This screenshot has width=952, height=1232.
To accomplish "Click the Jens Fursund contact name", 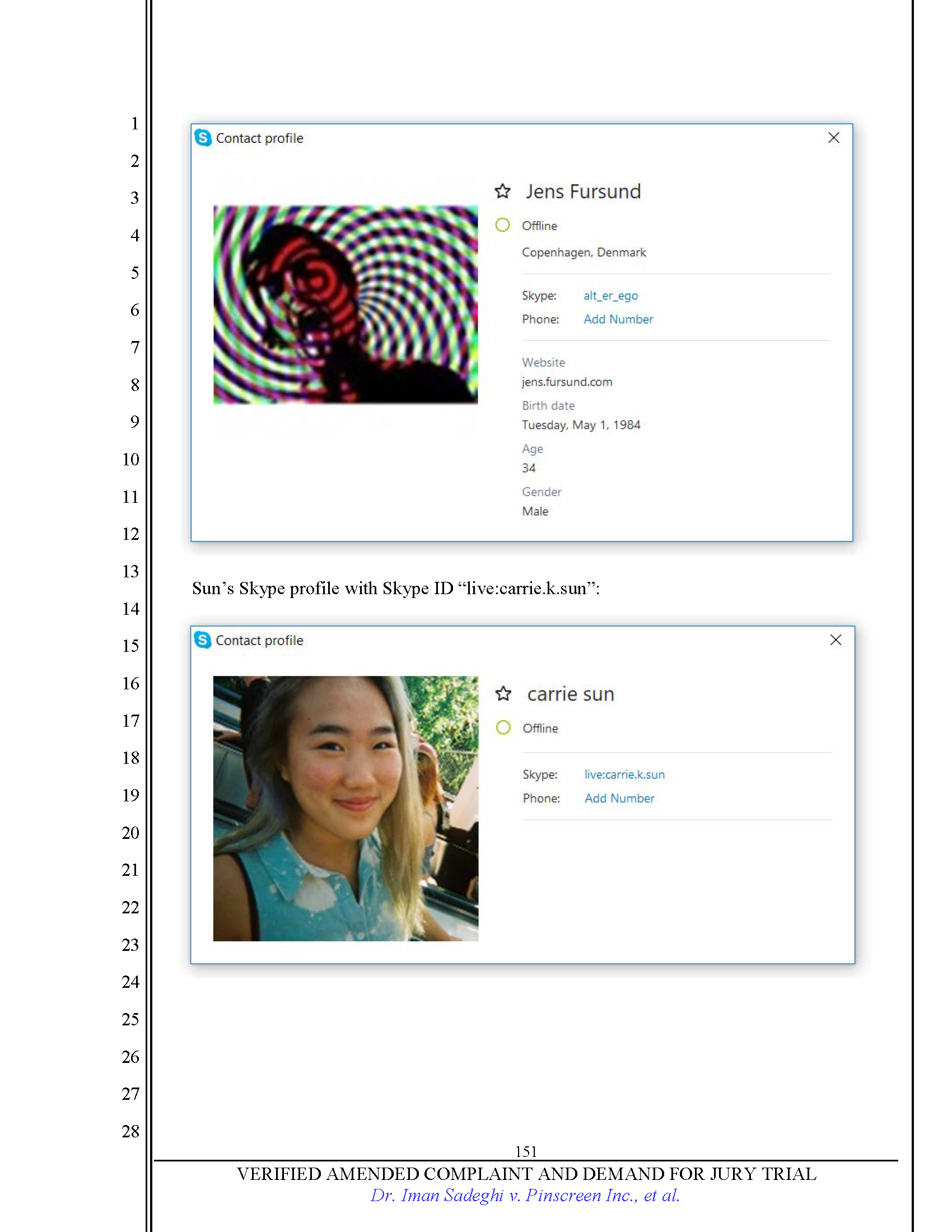I will tap(582, 192).
